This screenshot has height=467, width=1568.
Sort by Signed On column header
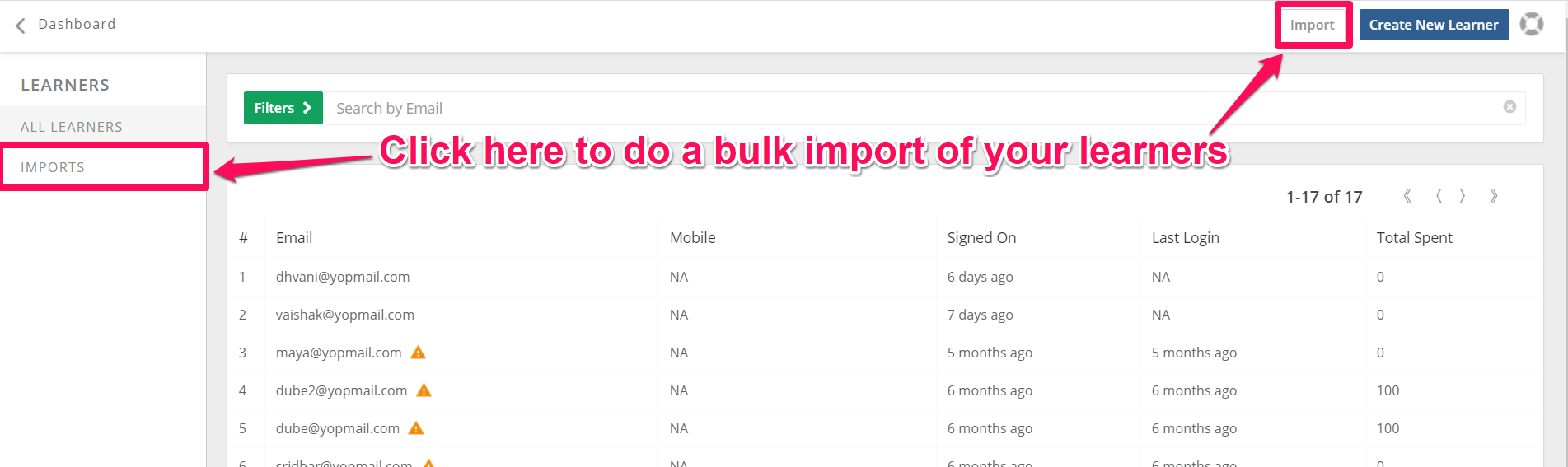(x=981, y=238)
